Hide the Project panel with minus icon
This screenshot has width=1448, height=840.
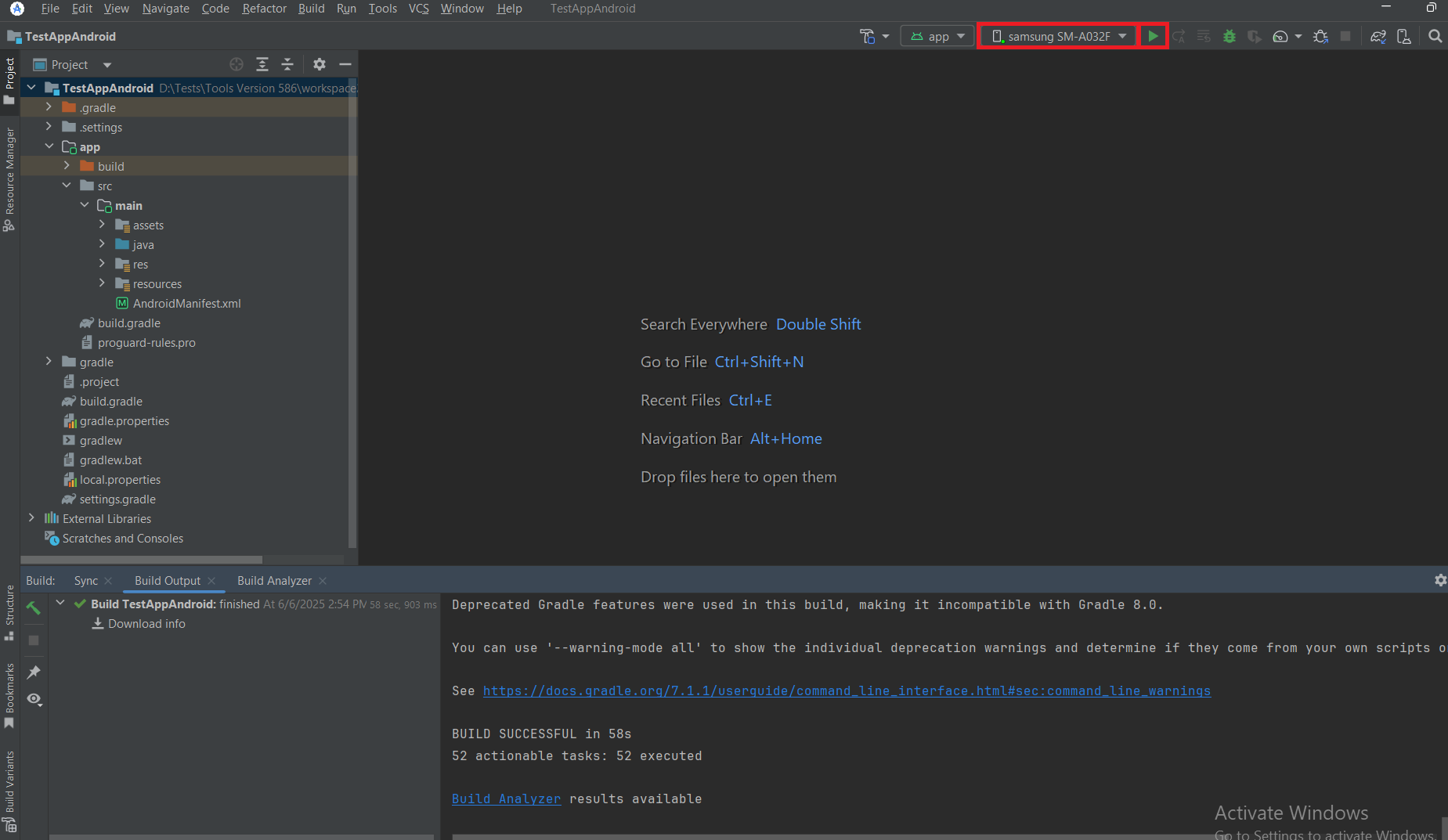tap(345, 64)
